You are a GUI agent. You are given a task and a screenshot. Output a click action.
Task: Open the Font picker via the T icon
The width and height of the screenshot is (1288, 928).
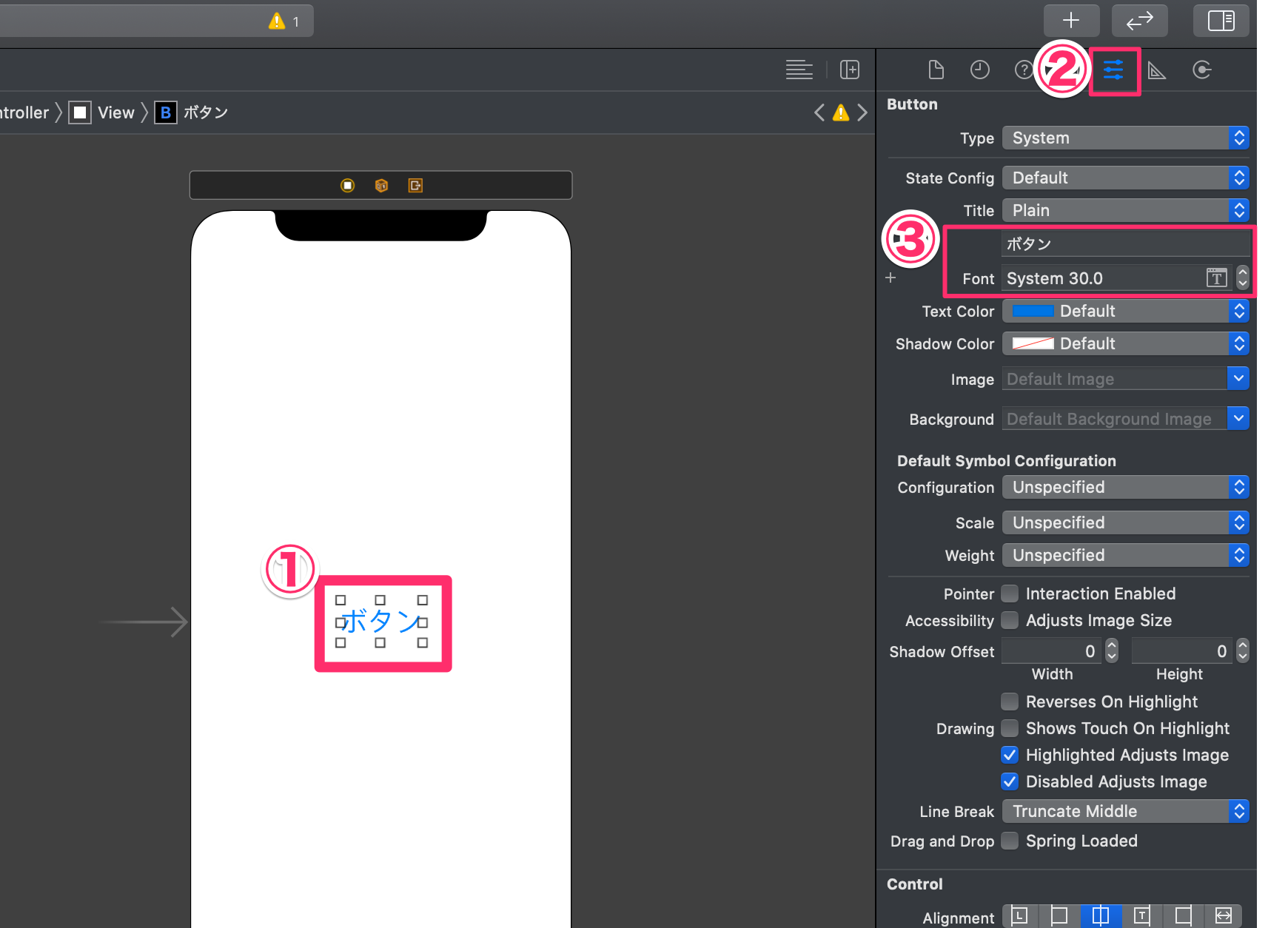pos(1216,278)
